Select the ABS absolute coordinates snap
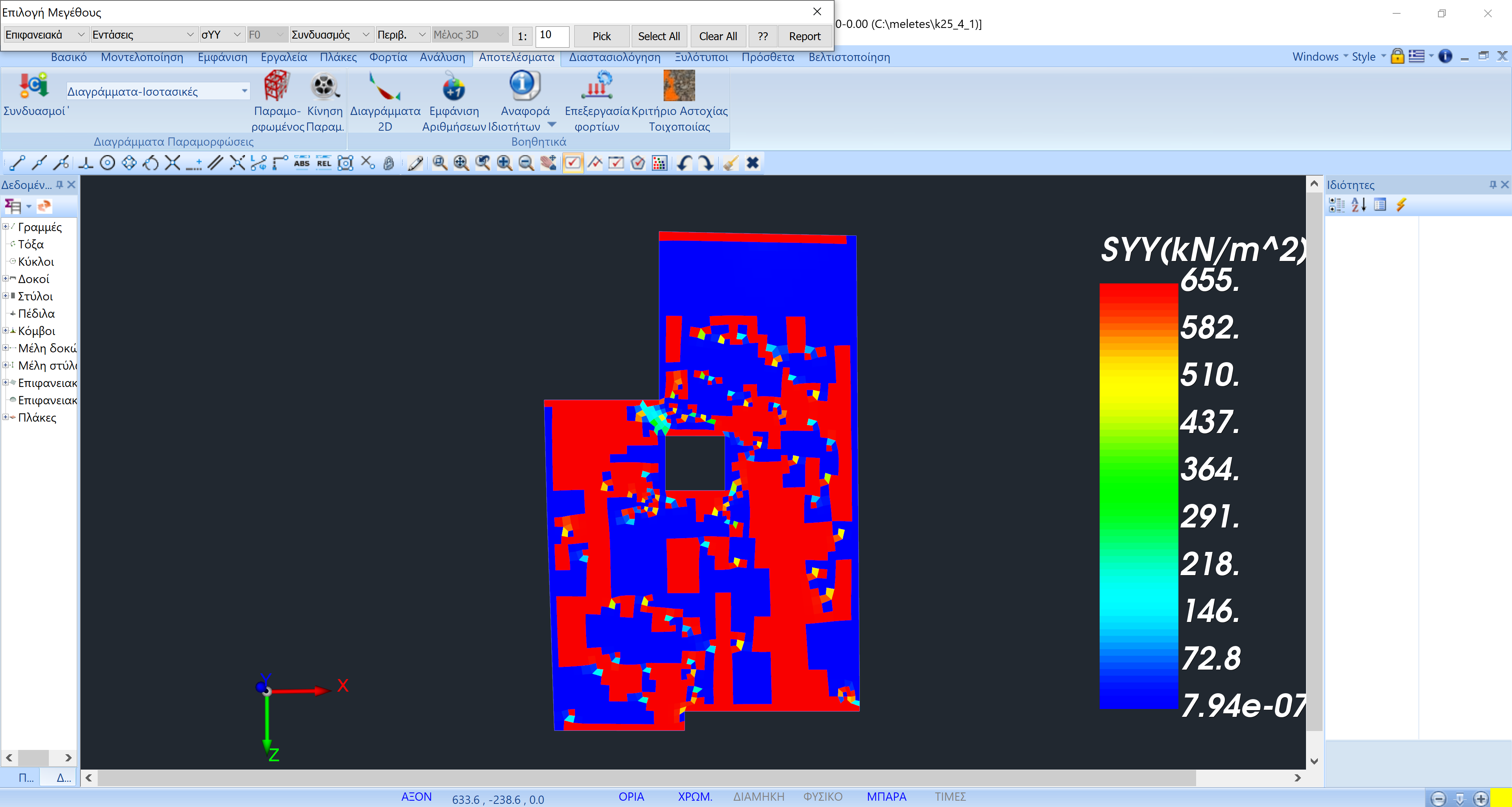The height and width of the screenshot is (807, 1512). [302, 163]
